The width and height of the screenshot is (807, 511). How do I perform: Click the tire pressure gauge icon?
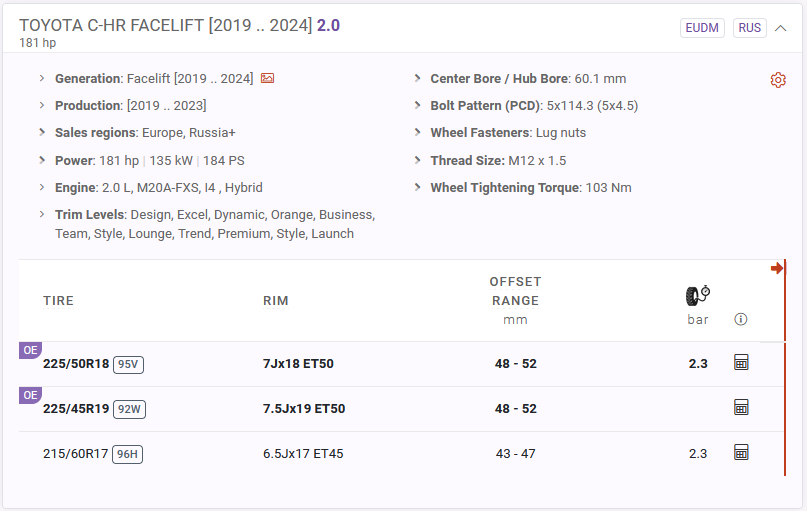click(x=697, y=295)
